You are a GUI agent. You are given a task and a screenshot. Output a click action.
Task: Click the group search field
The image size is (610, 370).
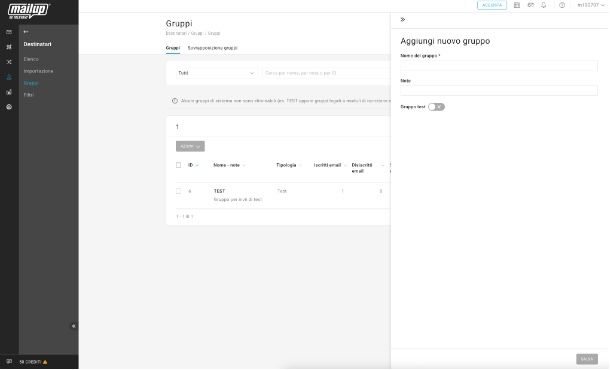pyautogui.click(x=326, y=73)
